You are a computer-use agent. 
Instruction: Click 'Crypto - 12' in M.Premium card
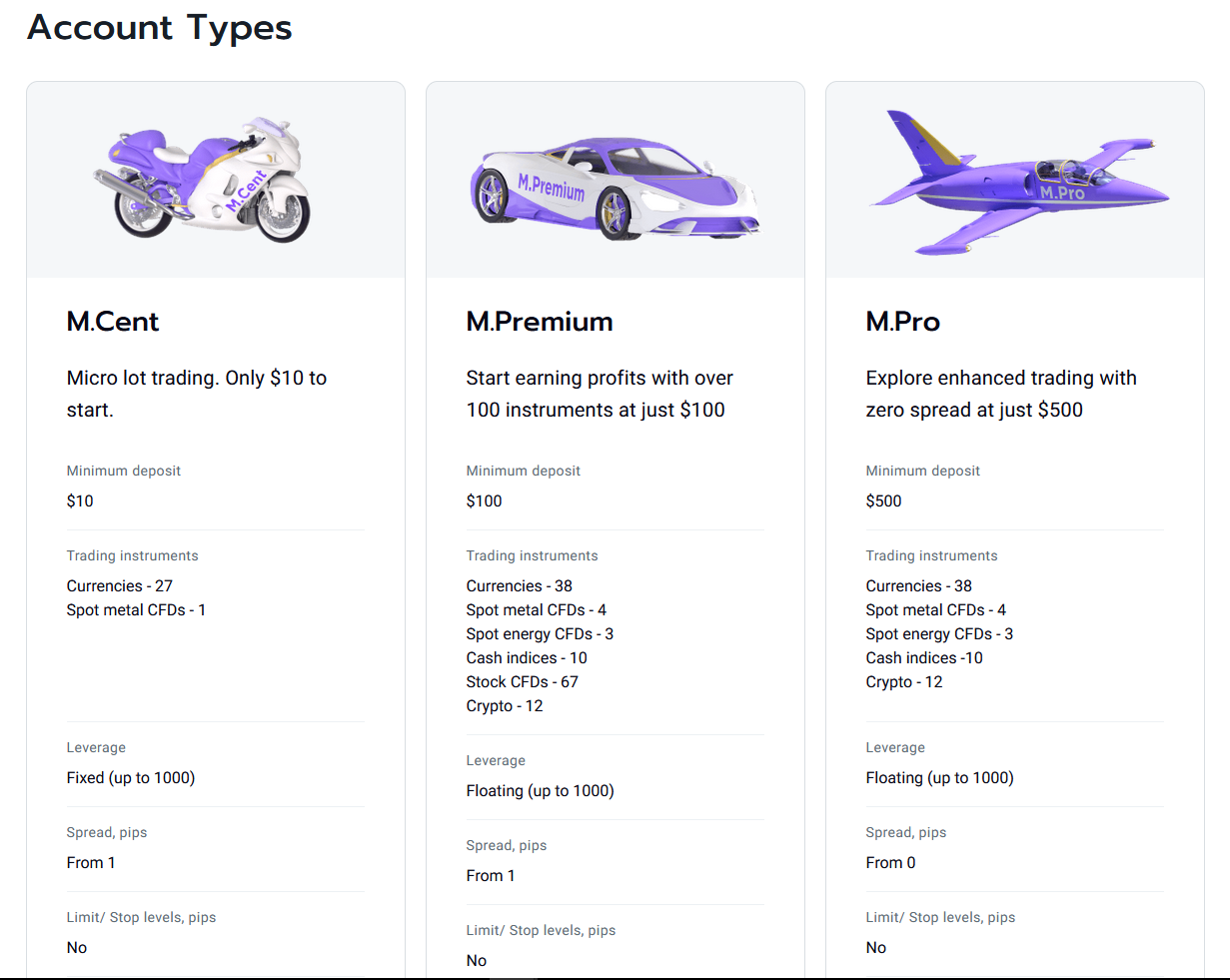point(505,706)
